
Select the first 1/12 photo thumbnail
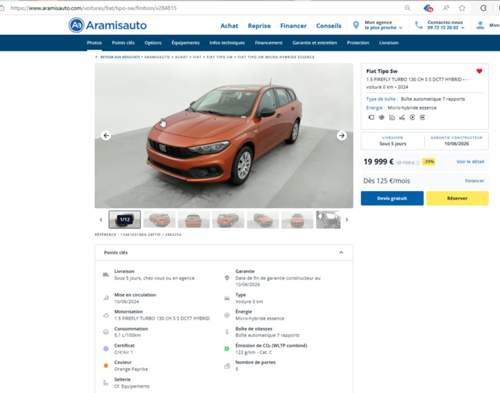click(125, 219)
